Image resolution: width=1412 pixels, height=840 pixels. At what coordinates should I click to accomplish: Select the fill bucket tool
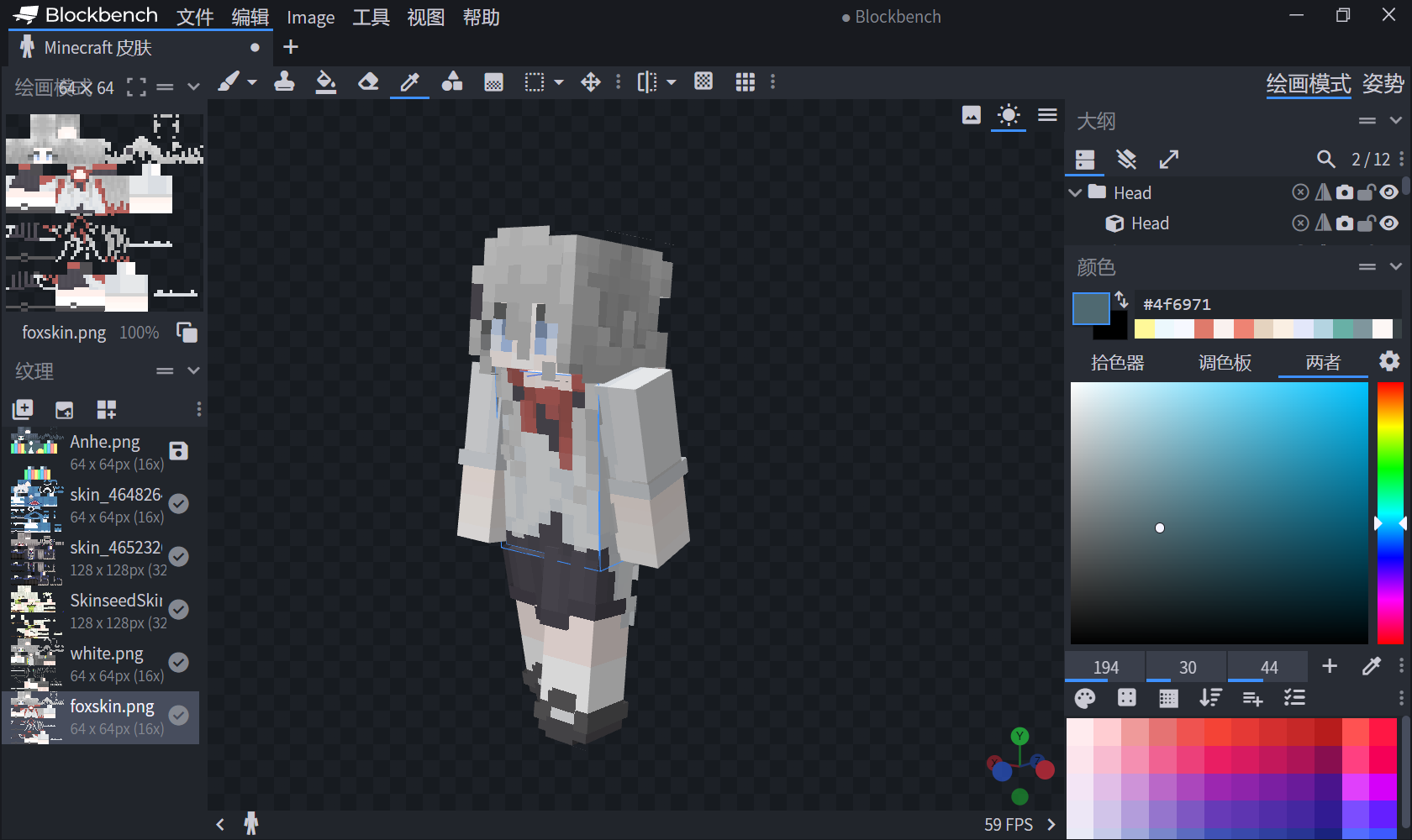[x=326, y=81]
